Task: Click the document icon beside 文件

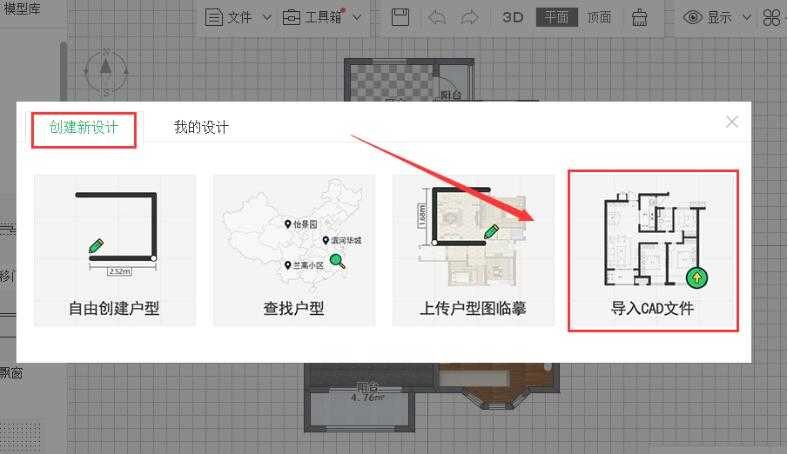Action: 213,17
